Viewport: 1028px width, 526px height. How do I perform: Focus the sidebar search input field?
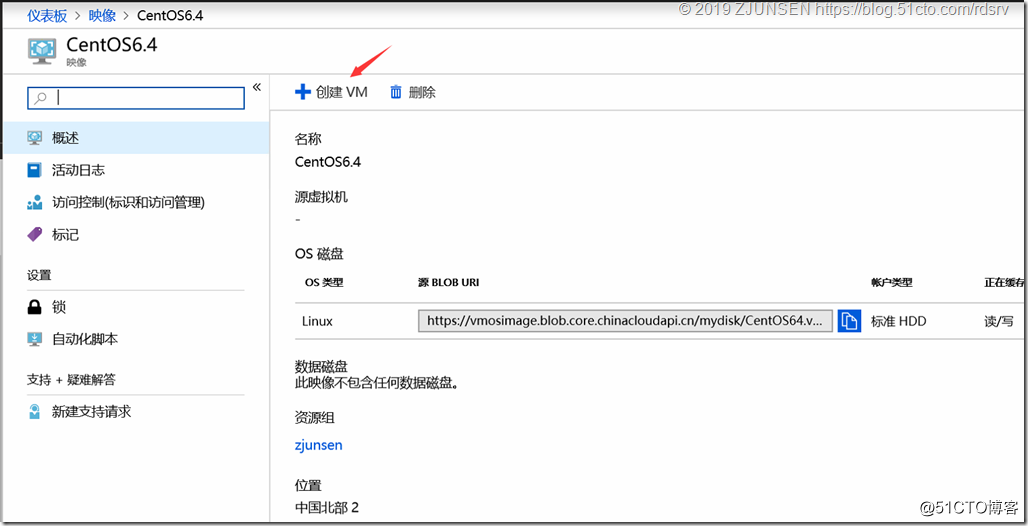click(136, 98)
